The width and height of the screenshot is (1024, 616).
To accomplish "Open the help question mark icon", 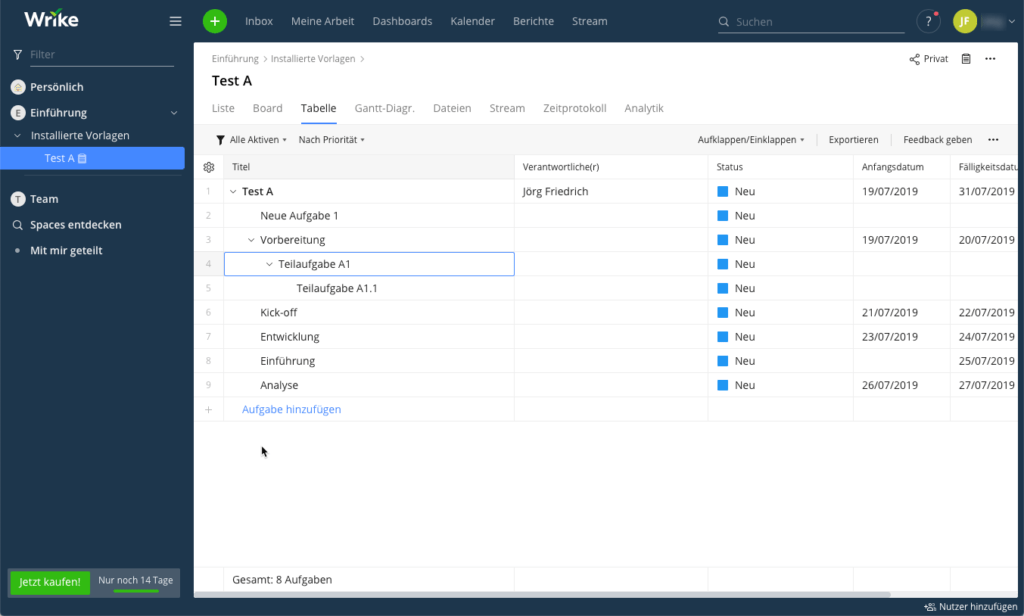I will click(928, 21).
